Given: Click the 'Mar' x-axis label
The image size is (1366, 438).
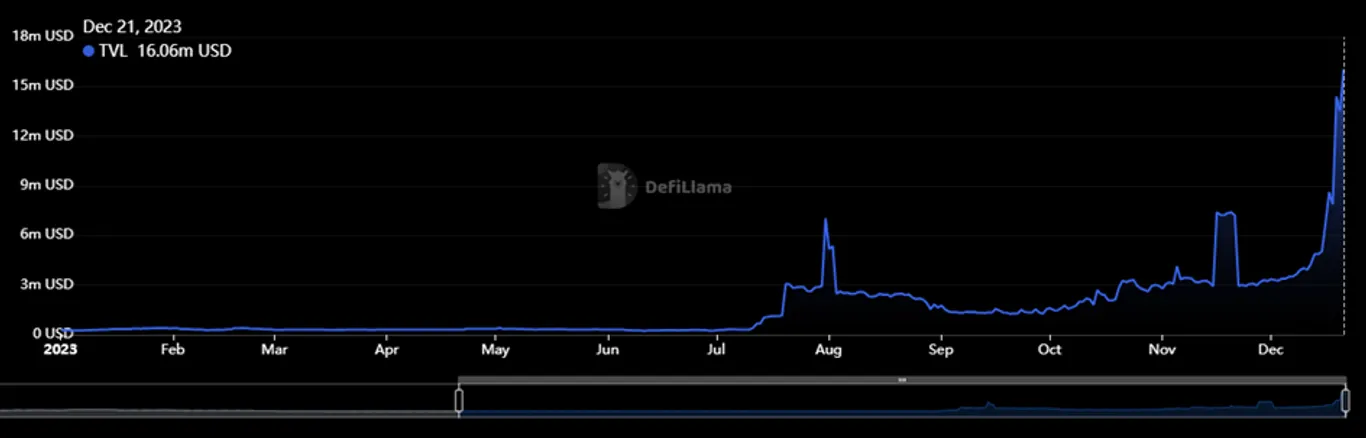Looking at the screenshot, I should [x=275, y=350].
